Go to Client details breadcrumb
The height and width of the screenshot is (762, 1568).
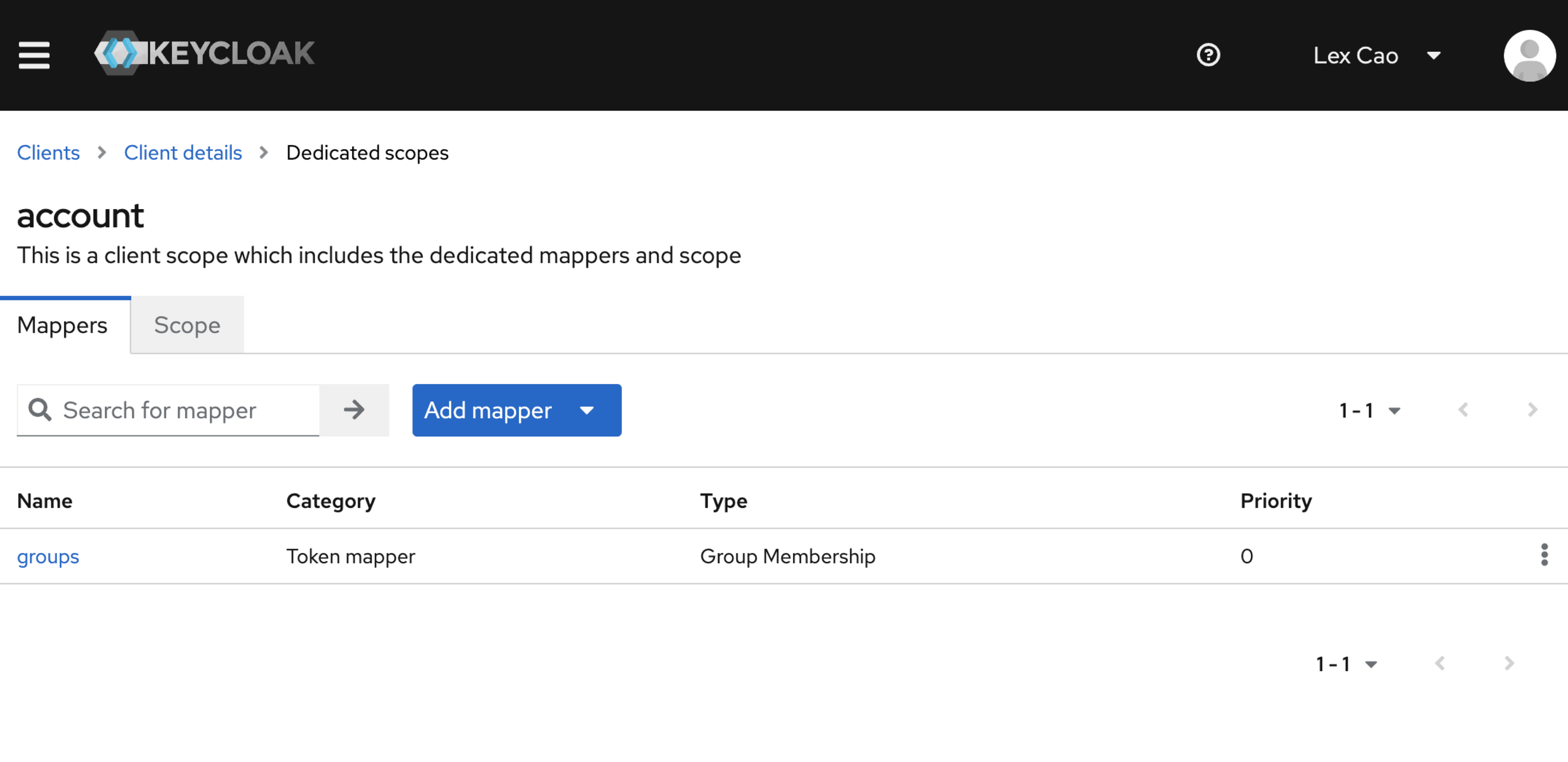click(x=182, y=153)
